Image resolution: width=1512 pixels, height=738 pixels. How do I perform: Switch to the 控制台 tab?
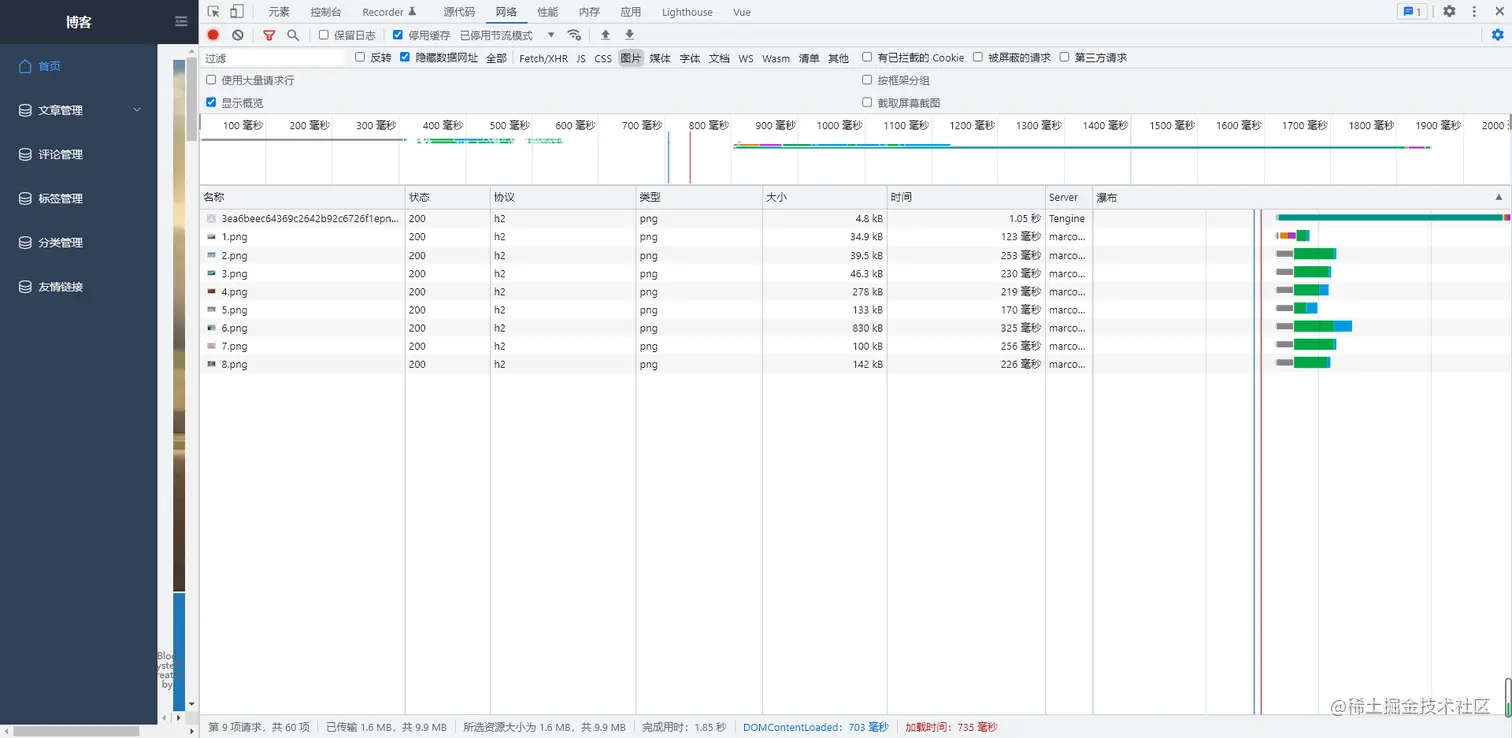[x=326, y=12]
